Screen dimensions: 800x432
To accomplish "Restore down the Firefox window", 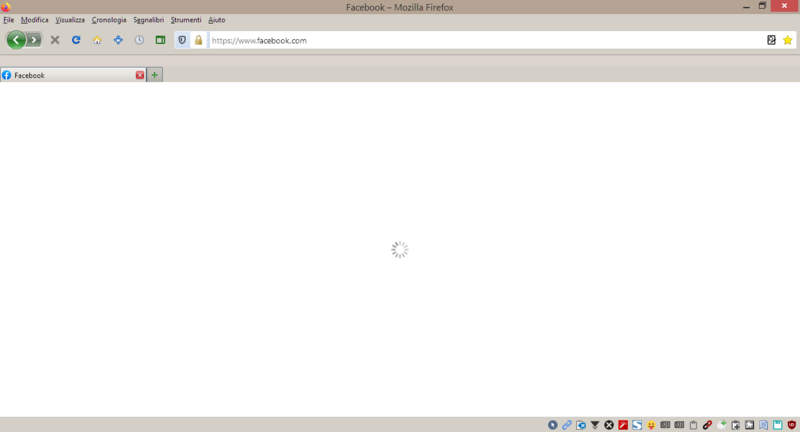I will click(x=762, y=6).
